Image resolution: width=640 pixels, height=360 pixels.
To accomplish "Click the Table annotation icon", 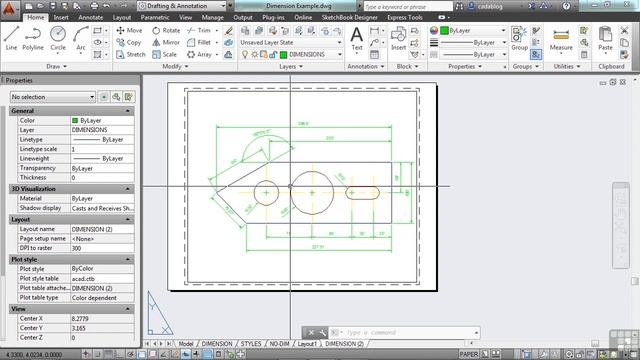I will 374,54.
